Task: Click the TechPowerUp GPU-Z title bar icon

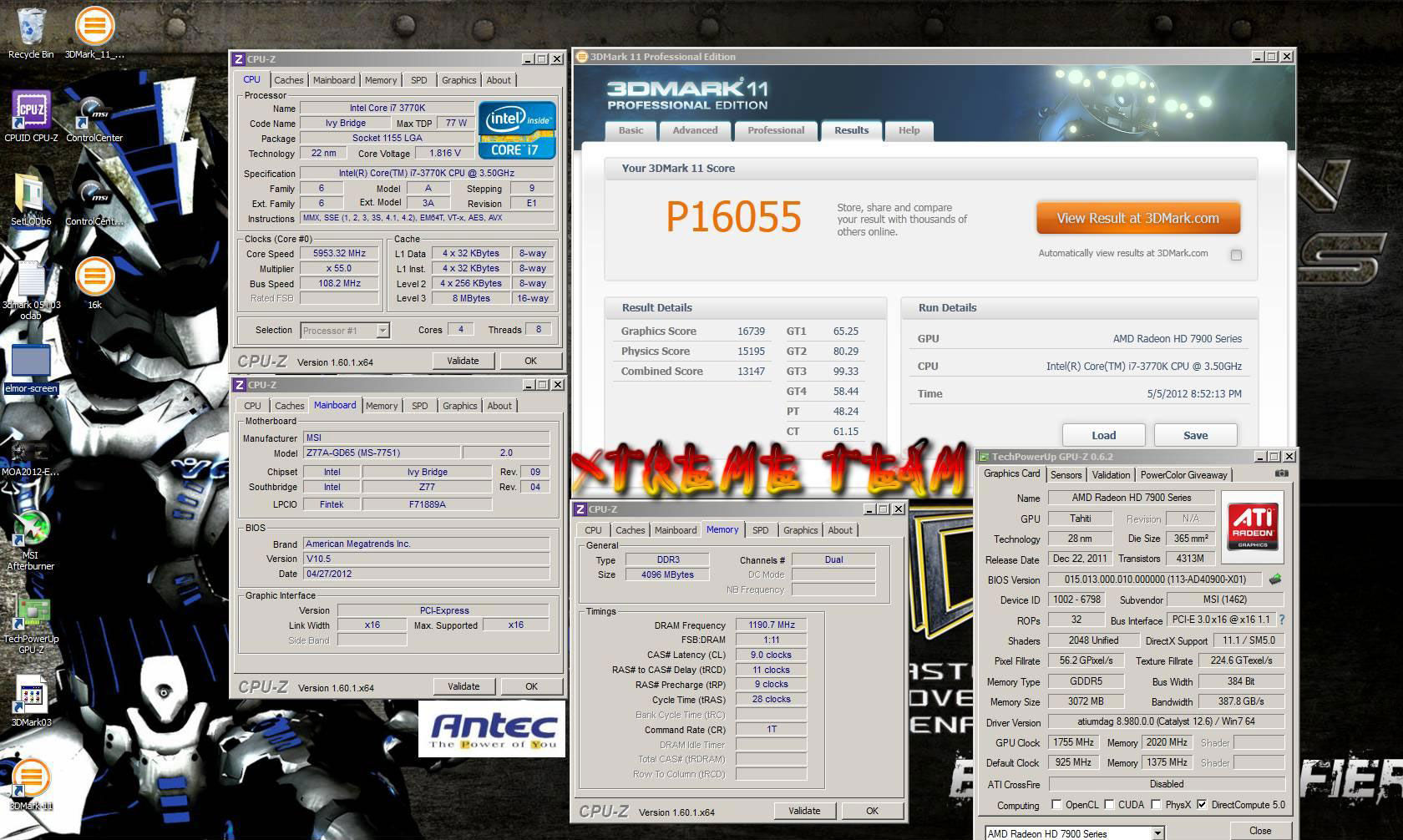Action: pyautogui.click(x=985, y=457)
